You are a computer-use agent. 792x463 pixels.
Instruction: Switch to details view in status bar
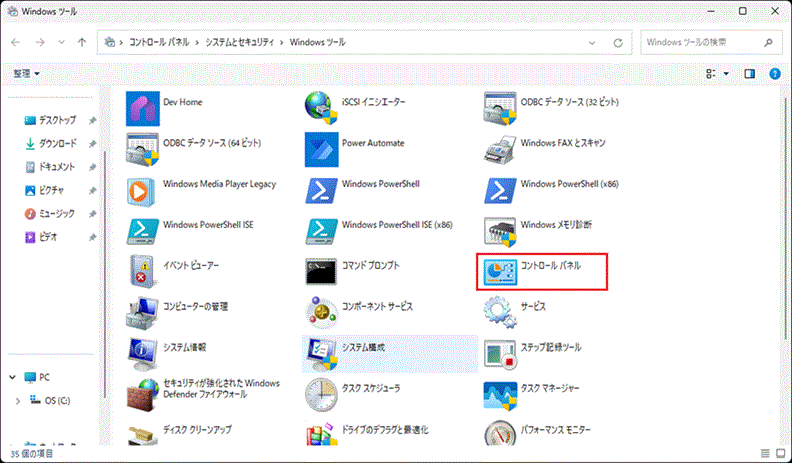pyautogui.click(x=765, y=453)
